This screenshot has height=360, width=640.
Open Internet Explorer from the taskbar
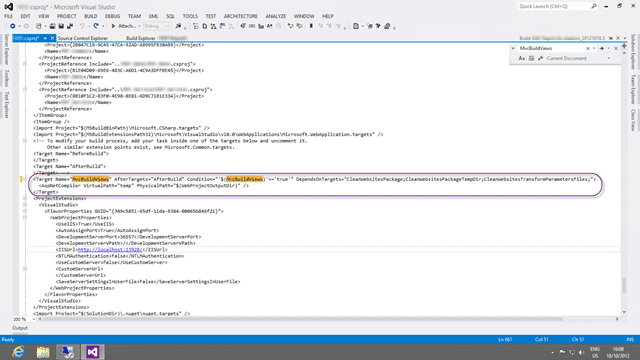pos(18,352)
